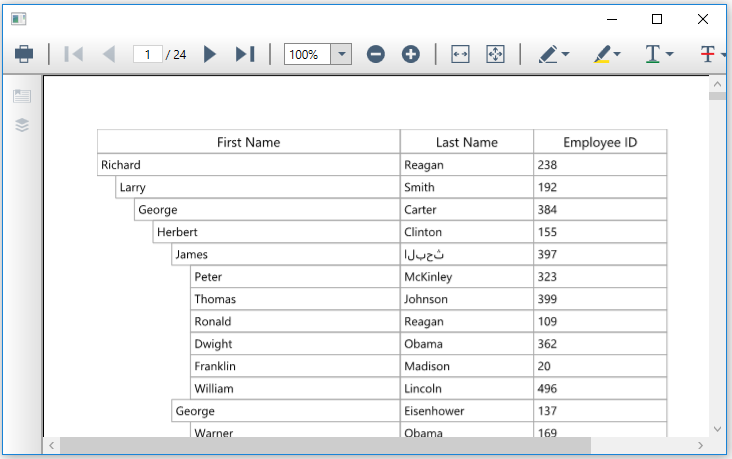Click the Employee ID column header
Image resolution: width=732 pixels, height=459 pixels.
click(600, 142)
